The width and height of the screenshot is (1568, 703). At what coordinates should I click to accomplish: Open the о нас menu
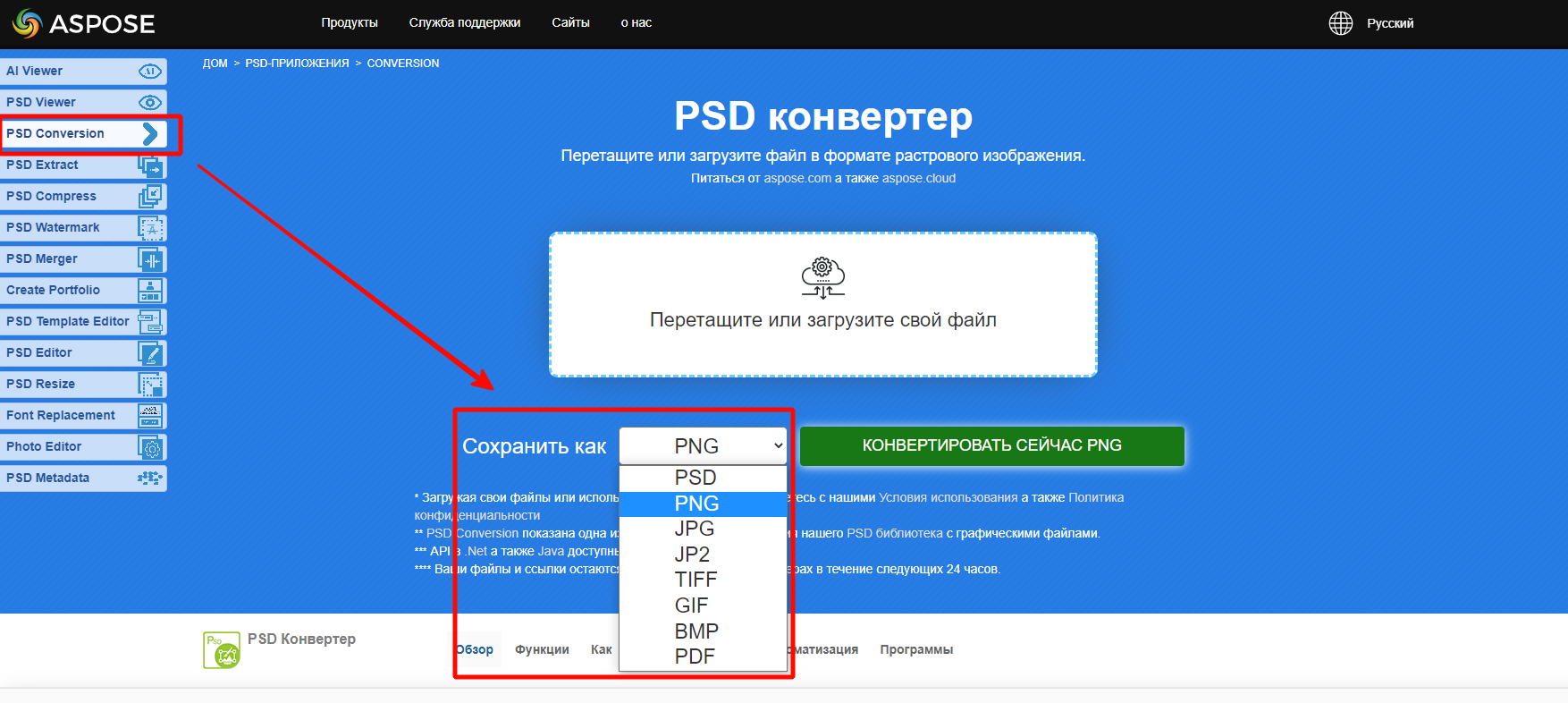pos(636,23)
